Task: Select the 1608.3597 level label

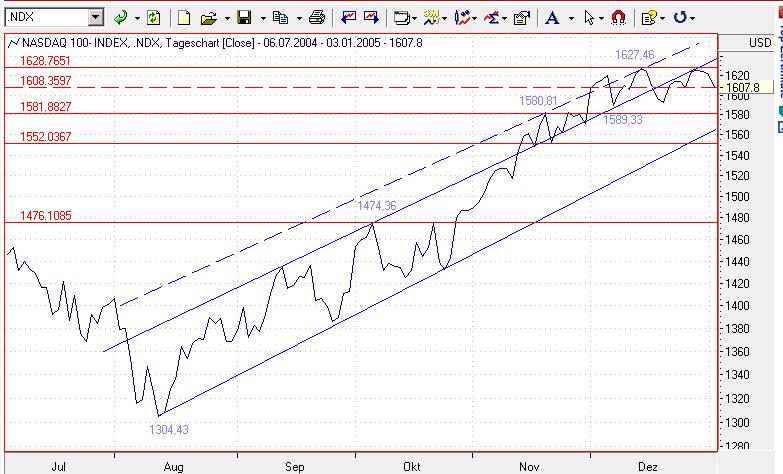Action: pyautogui.click(x=45, y=81)
